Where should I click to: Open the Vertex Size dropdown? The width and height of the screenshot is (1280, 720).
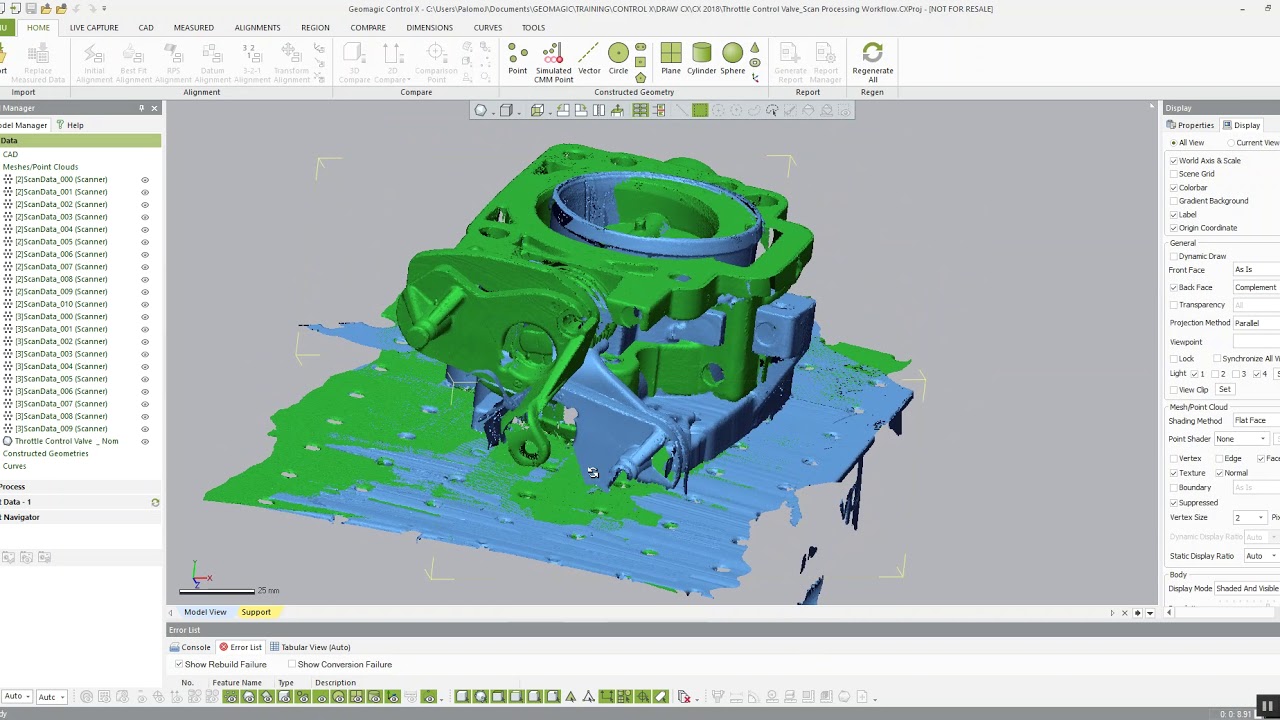1249,518
